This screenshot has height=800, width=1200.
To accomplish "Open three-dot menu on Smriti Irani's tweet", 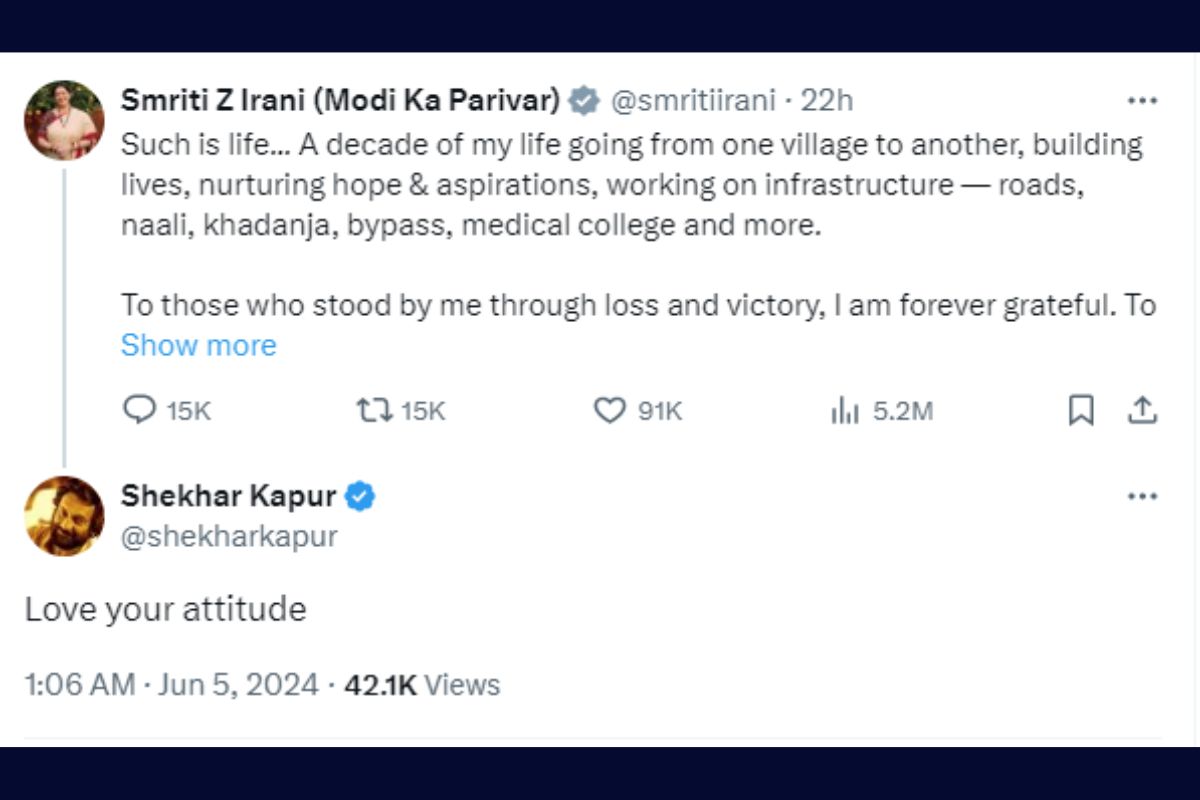I will (x=1142, y=100).
